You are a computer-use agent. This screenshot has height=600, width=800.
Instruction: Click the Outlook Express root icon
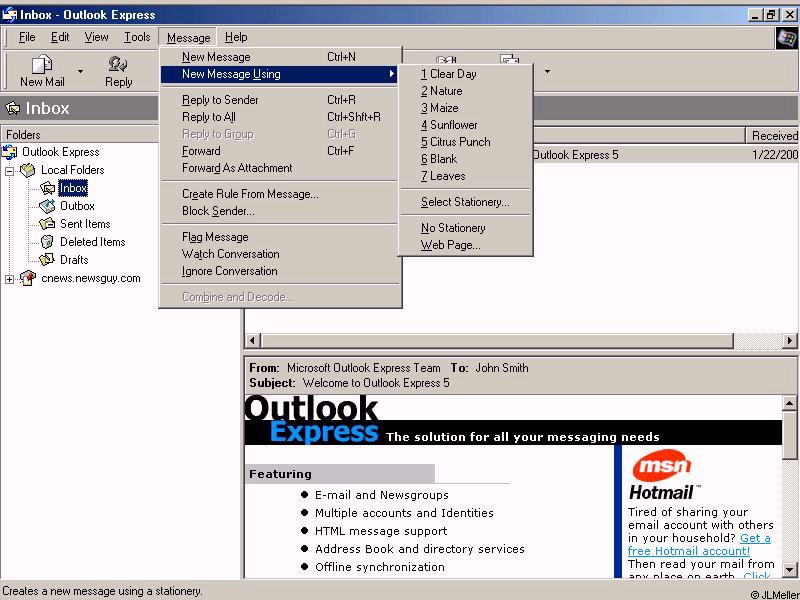(10, 152)
